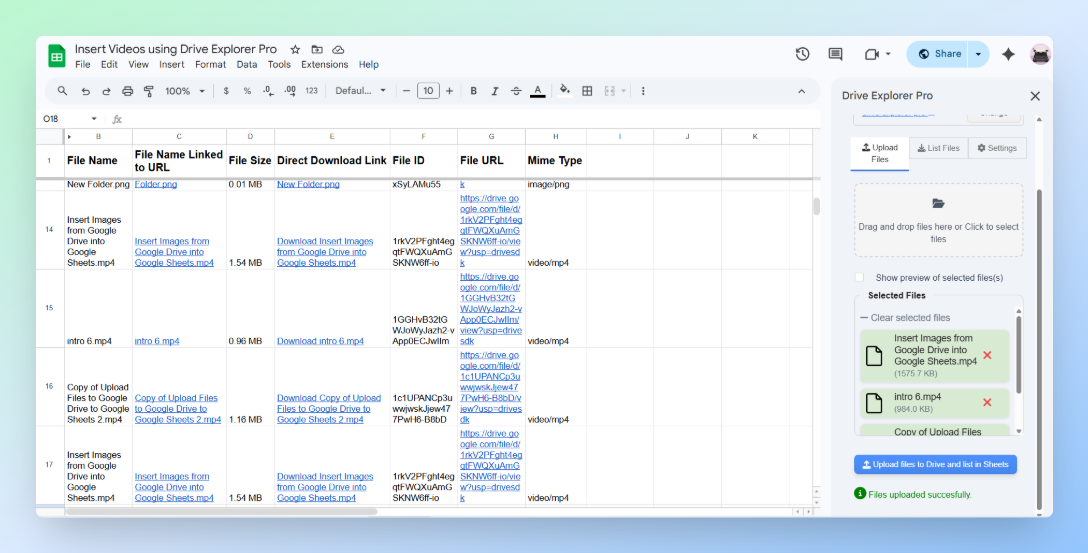This screenshot has height=553, width=1088.
Task: Decrease font size with minus button
Action: (x=407, y=91)
